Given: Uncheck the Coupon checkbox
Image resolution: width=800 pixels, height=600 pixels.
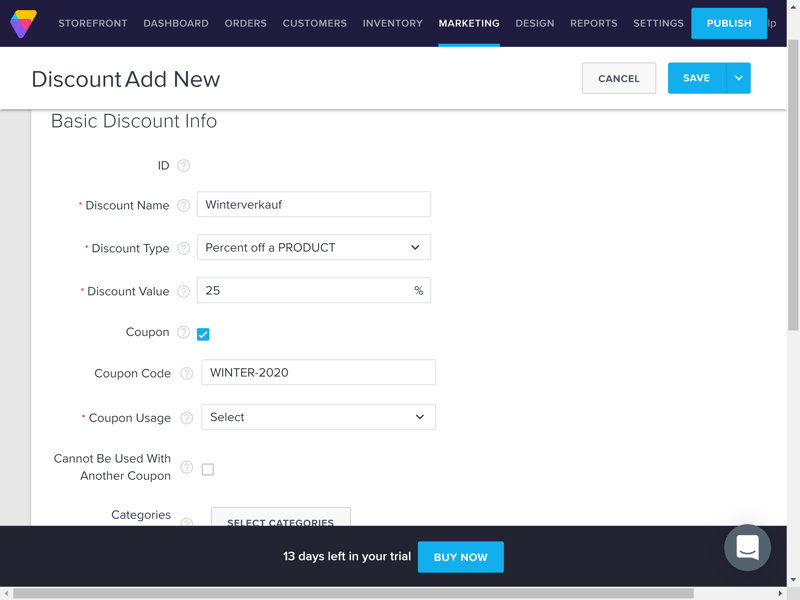Looking at the screenshot, I should [203, 334].
